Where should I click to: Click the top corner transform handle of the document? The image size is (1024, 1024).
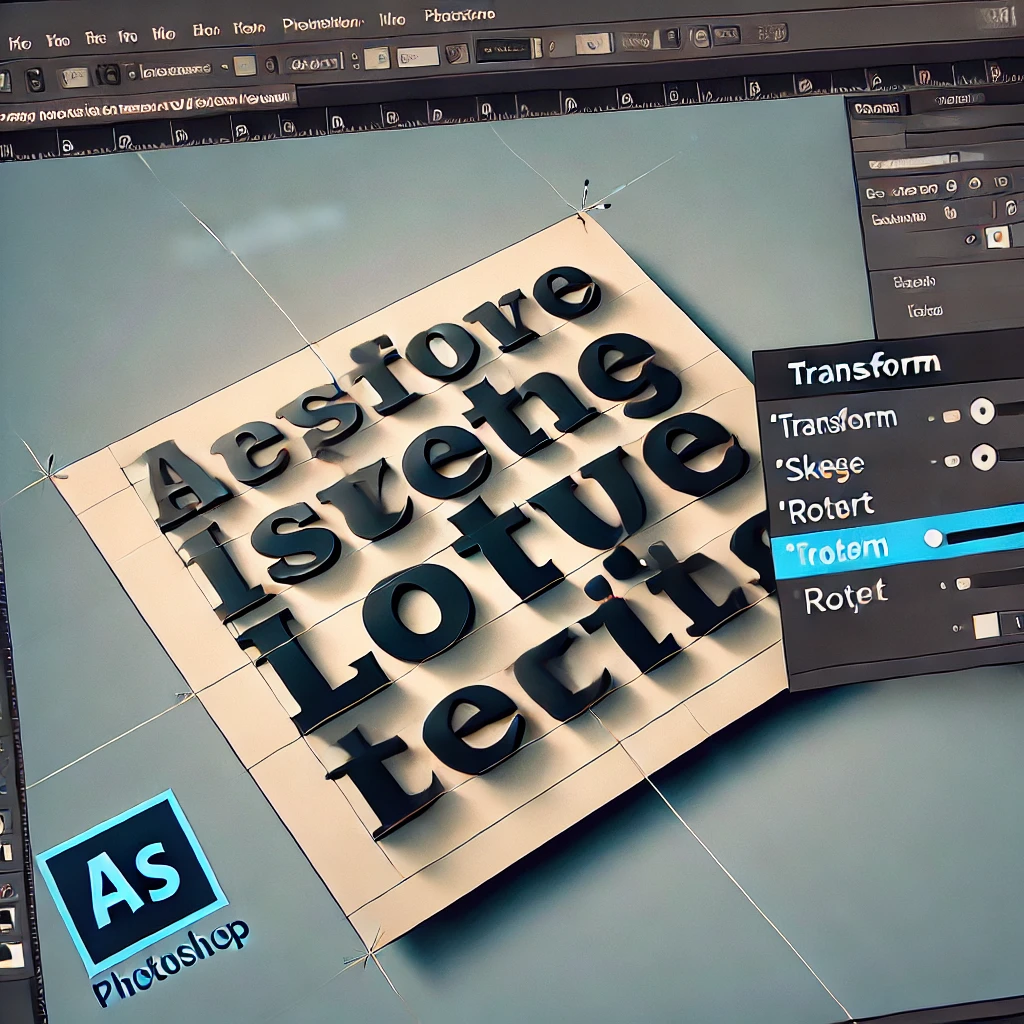(x=581, y=213)
